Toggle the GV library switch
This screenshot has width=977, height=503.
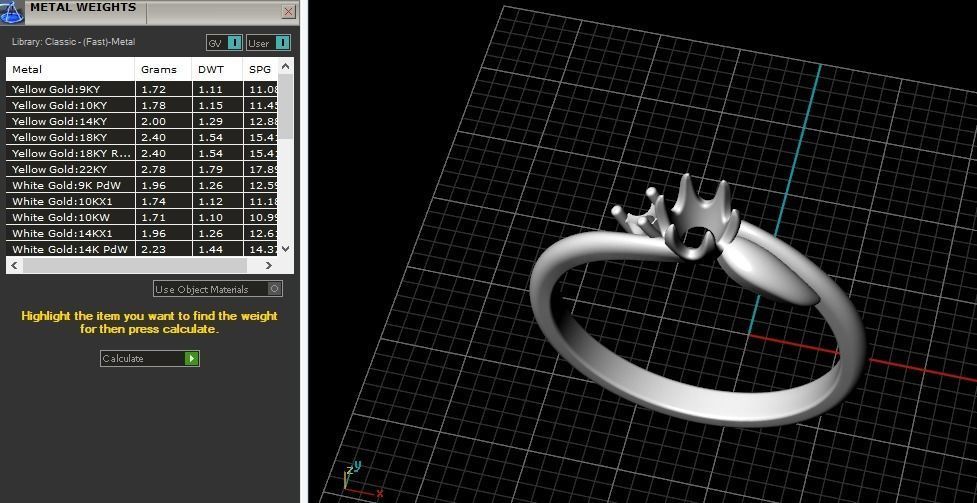pos(224,43)
